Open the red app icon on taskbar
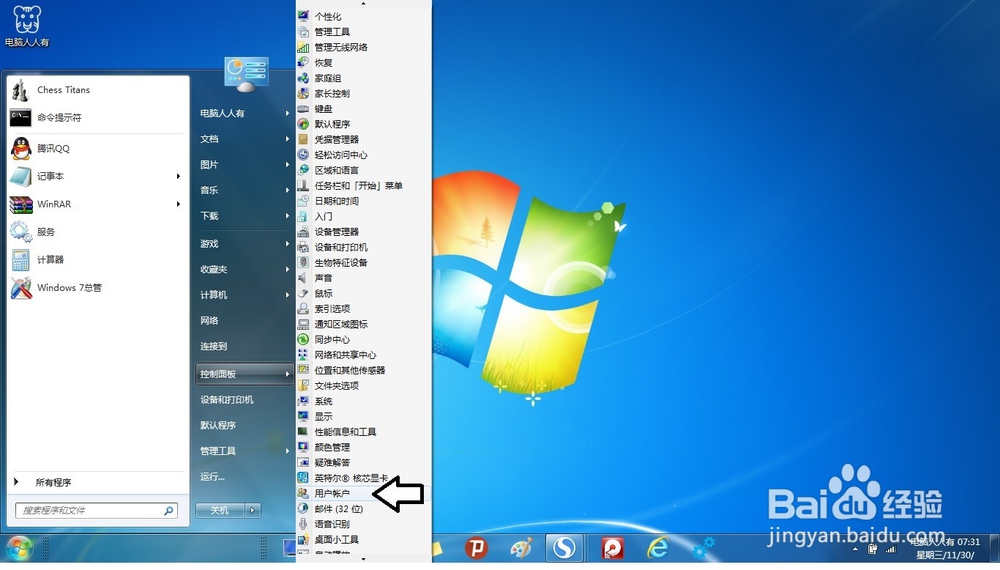 pyautogui.click(x=613, y=548)
